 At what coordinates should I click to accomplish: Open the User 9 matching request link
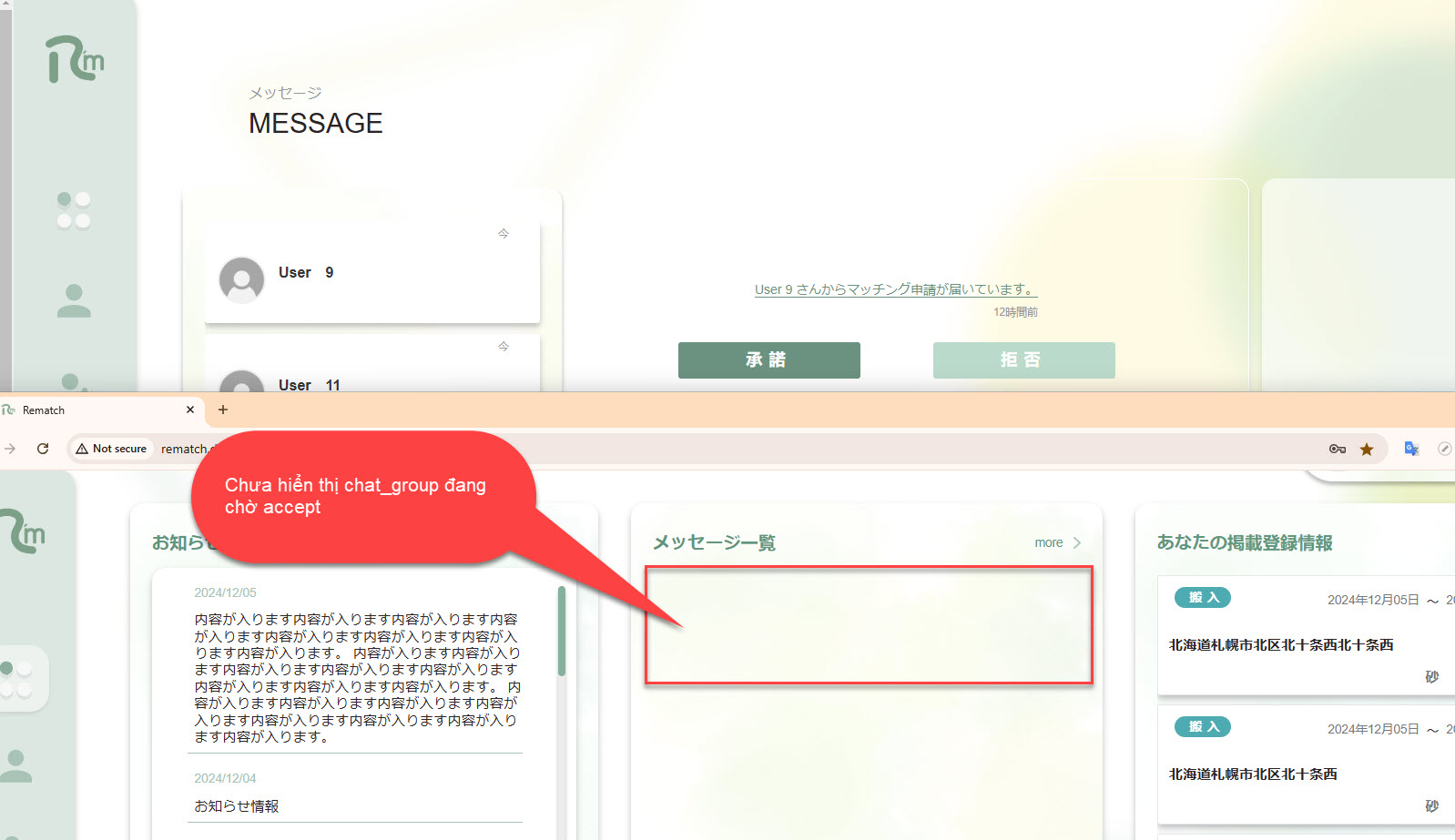(x=895, y=289)
